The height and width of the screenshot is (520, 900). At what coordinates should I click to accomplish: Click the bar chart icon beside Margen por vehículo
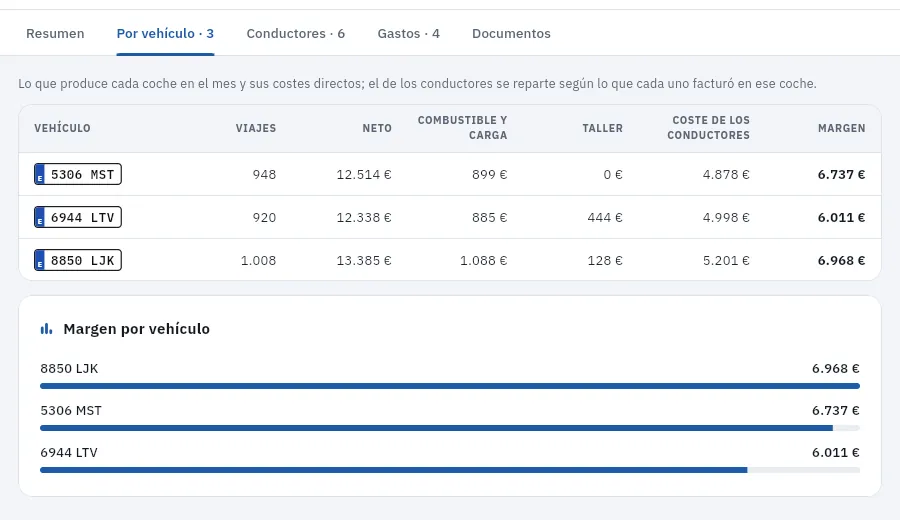[46, 329]
